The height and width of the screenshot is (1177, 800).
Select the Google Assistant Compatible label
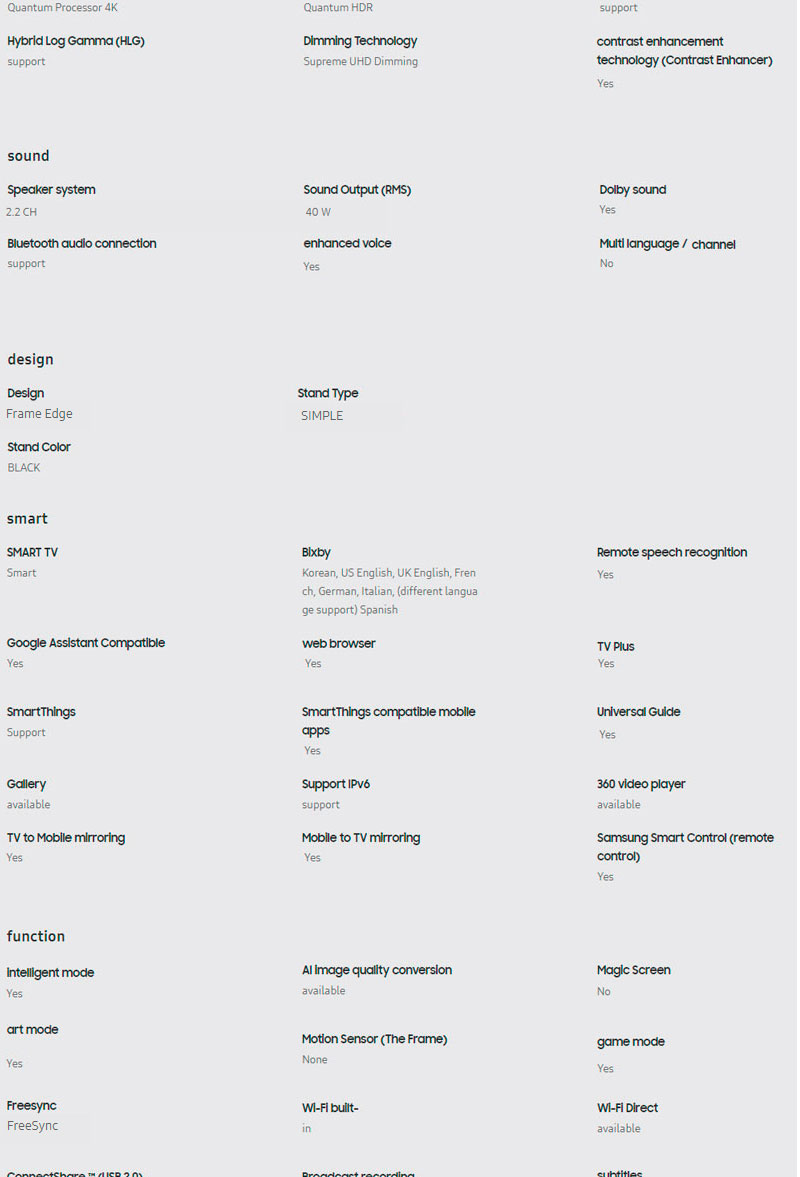click(86, 644)
